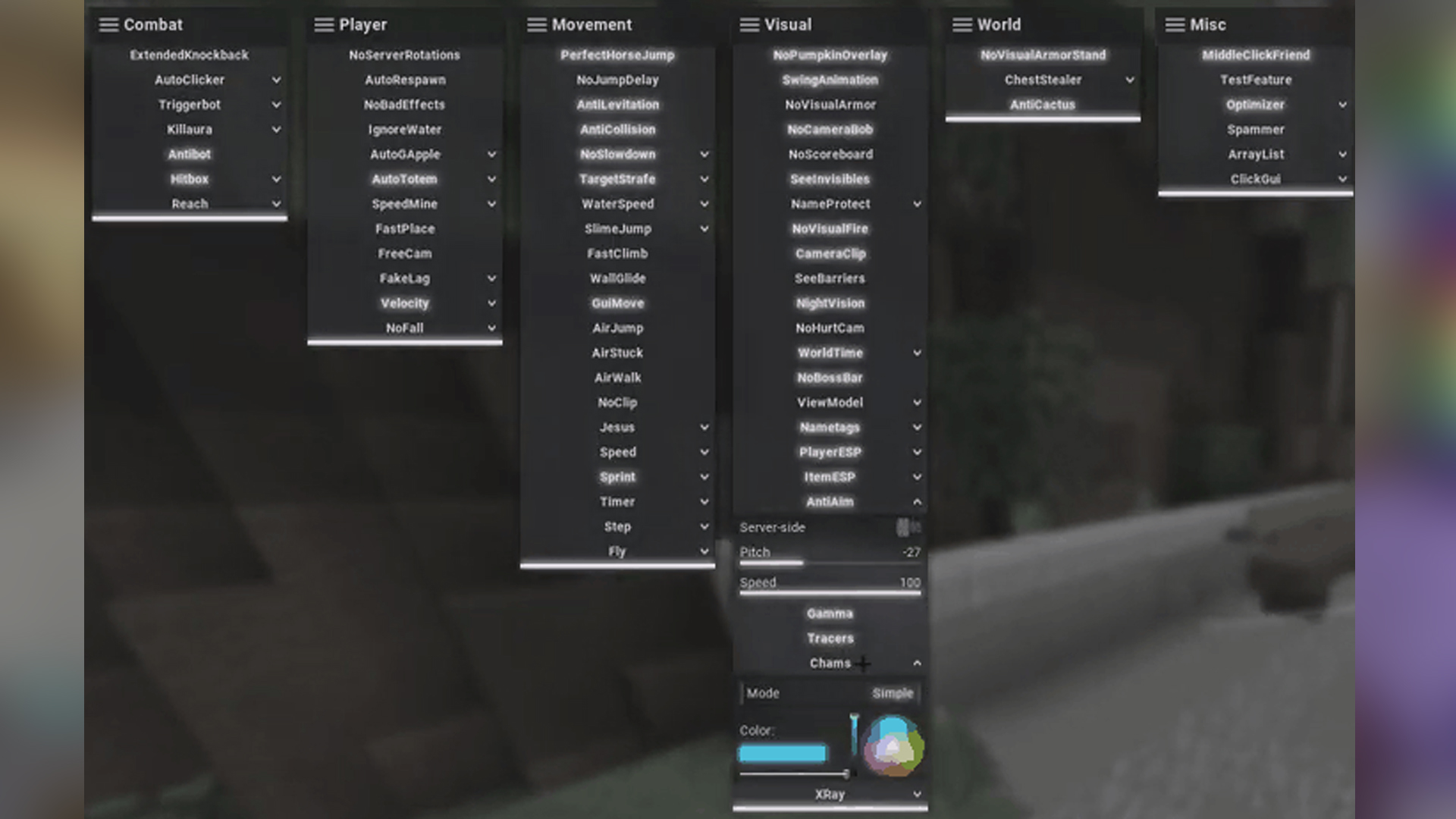Click the Tracers button in Visual
This screenshot has width=1456, height=819.
coord(830,638)
